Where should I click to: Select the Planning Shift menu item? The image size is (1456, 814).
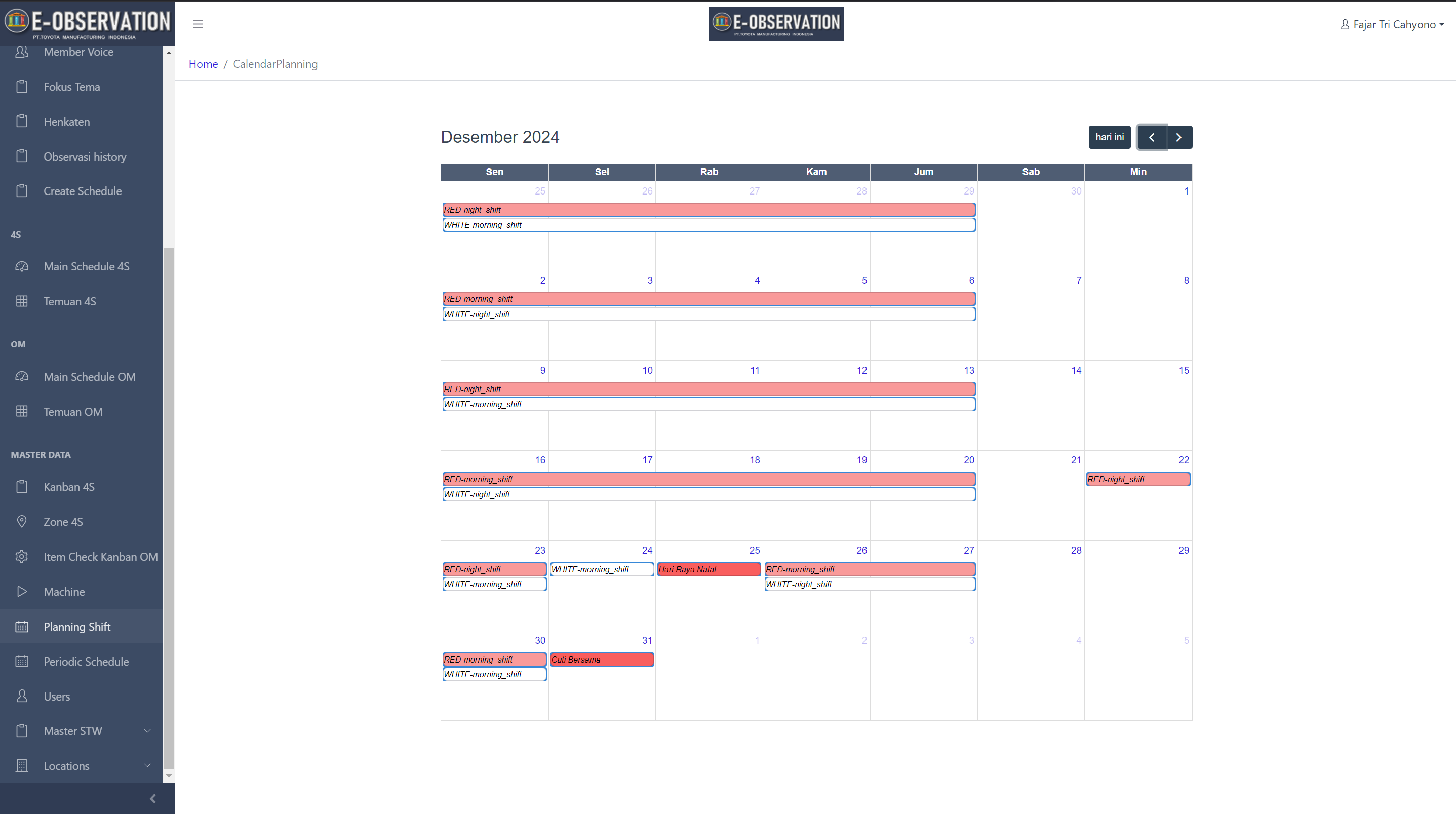coord(82,626)
